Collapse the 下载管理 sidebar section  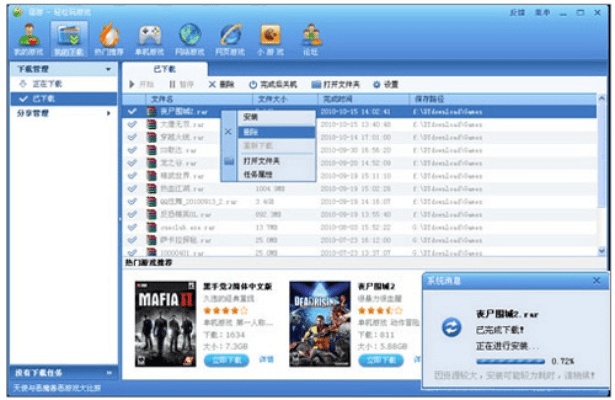109,68
